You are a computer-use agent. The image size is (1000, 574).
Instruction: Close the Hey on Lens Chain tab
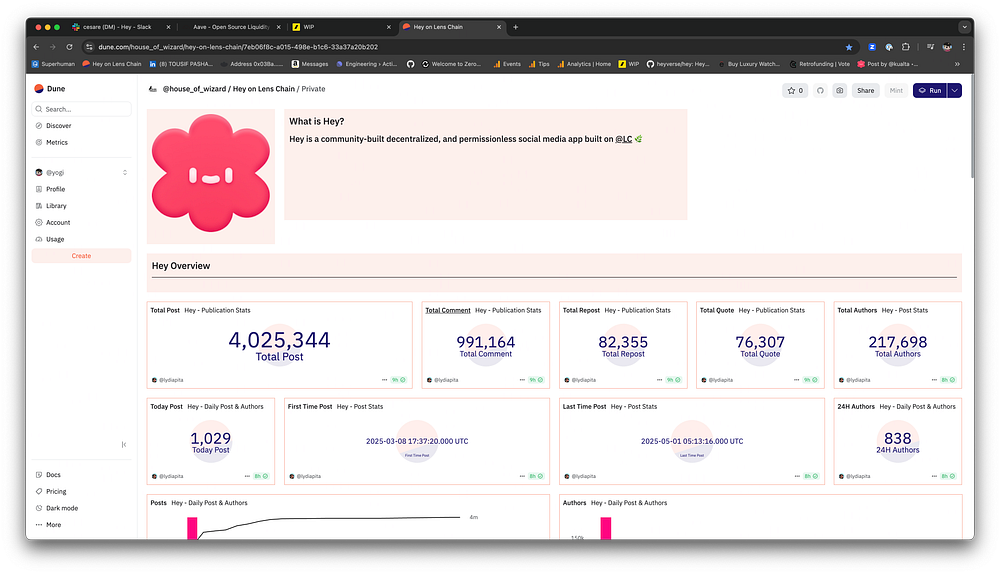tap(499, 27)
